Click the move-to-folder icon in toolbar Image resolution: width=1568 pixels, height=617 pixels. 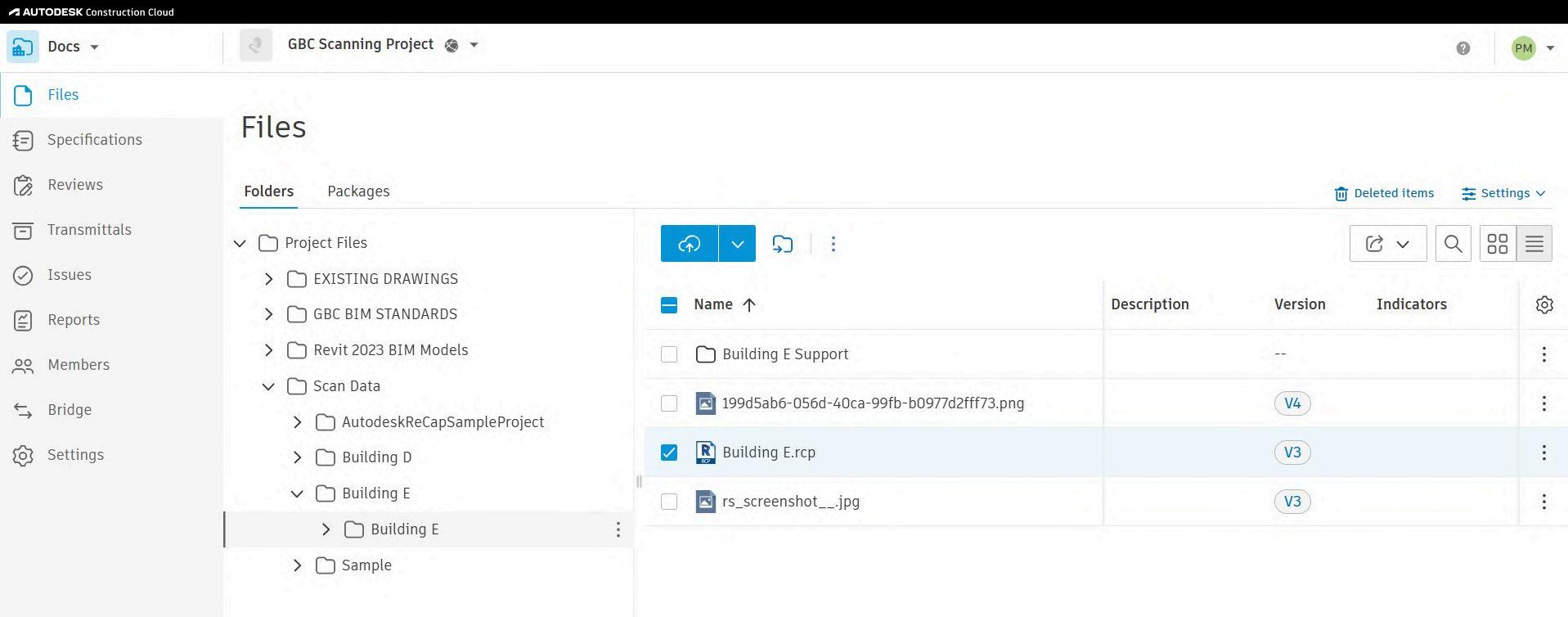[x=783, y=244]
